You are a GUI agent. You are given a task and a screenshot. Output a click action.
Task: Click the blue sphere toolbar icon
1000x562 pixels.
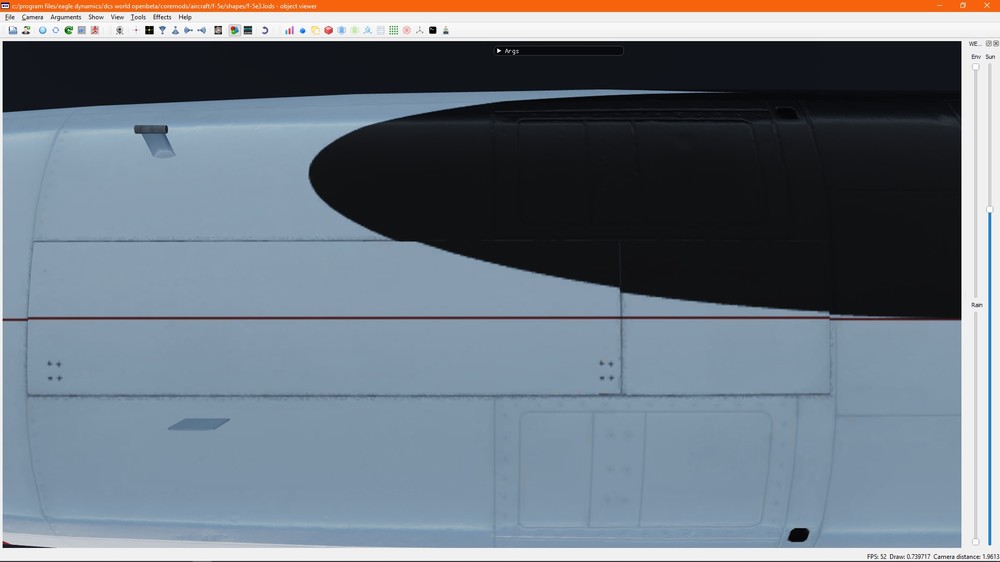click(43, 30)
